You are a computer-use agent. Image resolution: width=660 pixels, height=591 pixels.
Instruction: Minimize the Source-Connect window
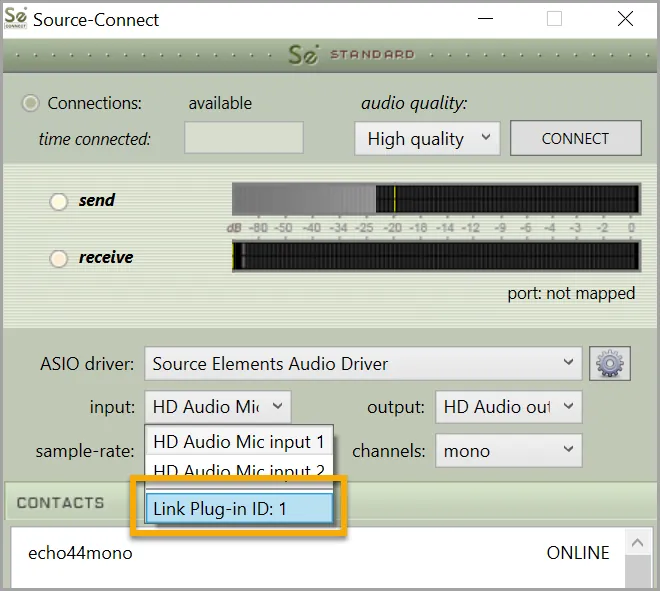(485, 19)
